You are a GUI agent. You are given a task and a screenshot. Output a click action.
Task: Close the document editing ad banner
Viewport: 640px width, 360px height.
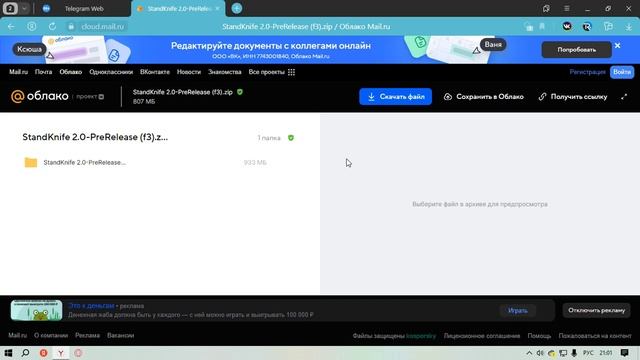coord(618,46)
